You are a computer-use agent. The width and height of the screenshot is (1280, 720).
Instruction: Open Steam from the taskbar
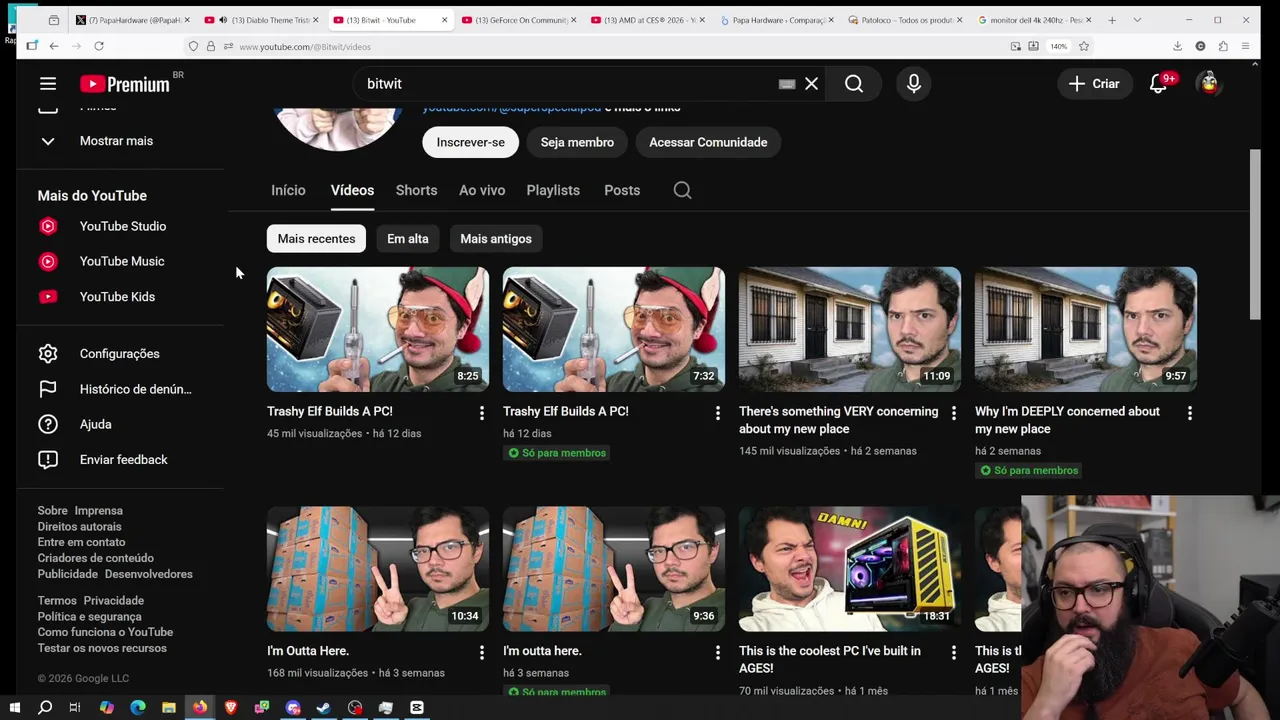[x=324, y=708]
